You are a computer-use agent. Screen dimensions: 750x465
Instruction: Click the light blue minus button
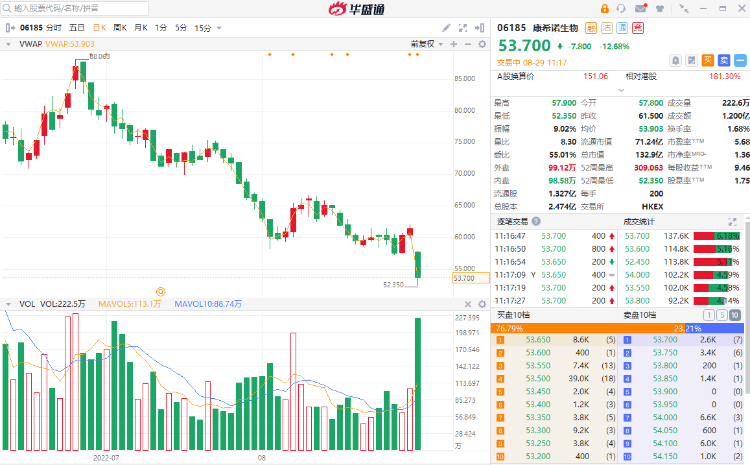740,60
